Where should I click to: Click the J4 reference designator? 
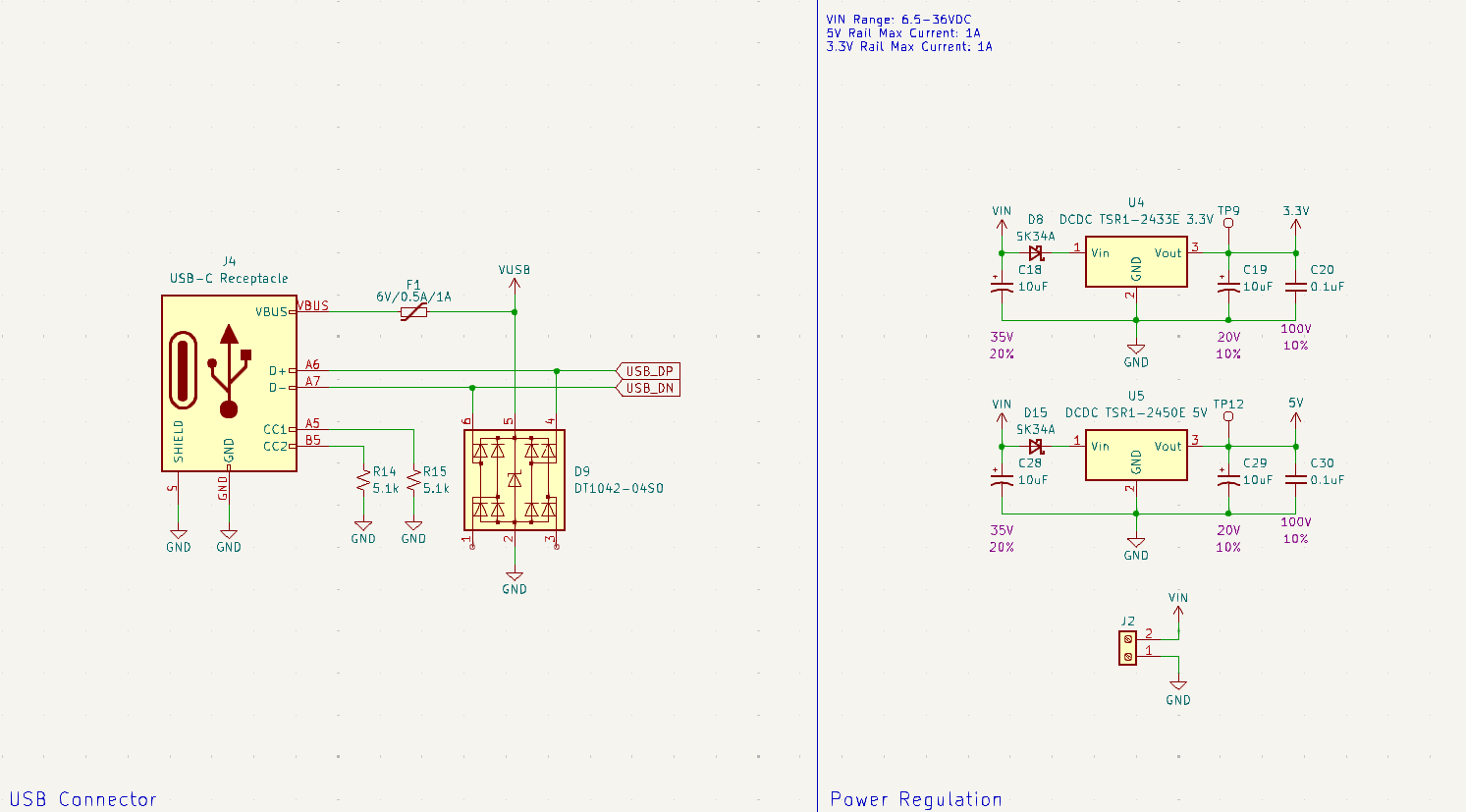pyautogui.click(x=229, y=262)
